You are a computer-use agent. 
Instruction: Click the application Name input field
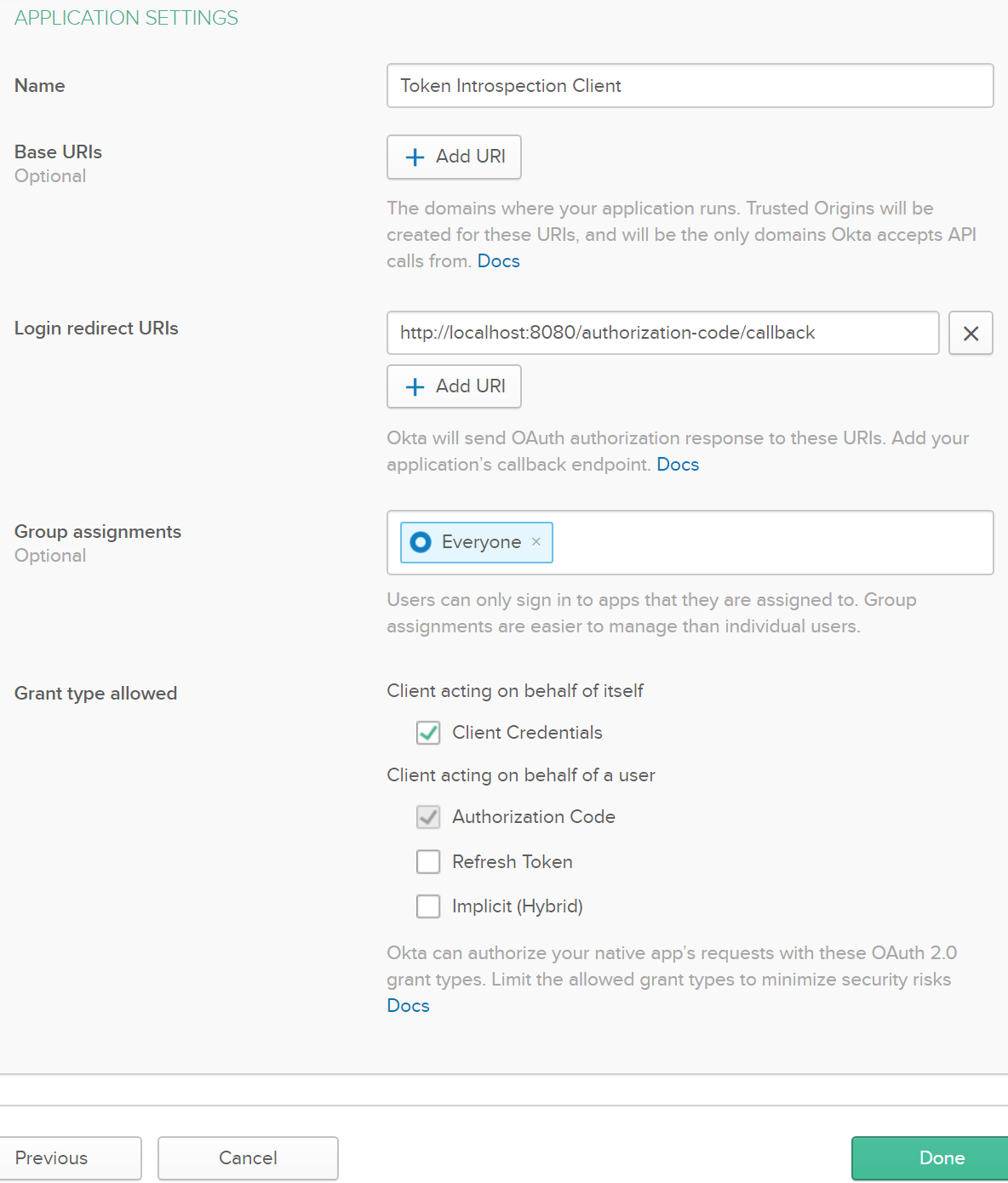click(x=690, y=86)
